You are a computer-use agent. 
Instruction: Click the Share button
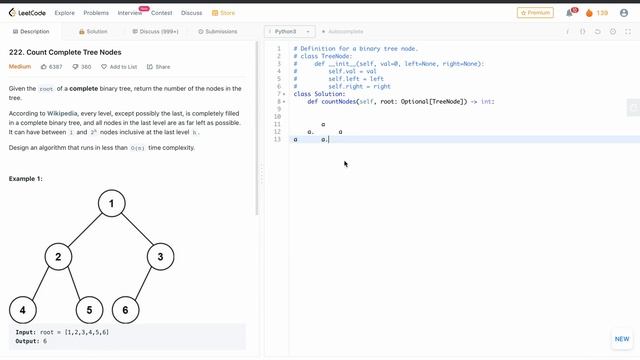[x=158, y=67]
